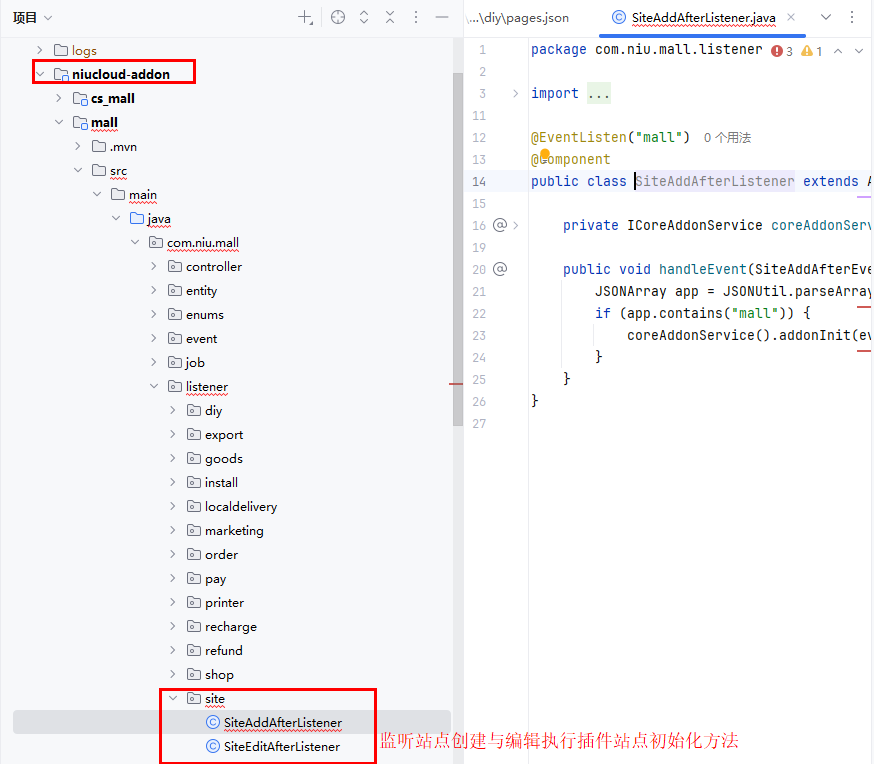Image resolution: width=874 pixels, height=764 pixels.
Task: Close the SiteAddAfterListener.java tab
Action: (792, 17)
